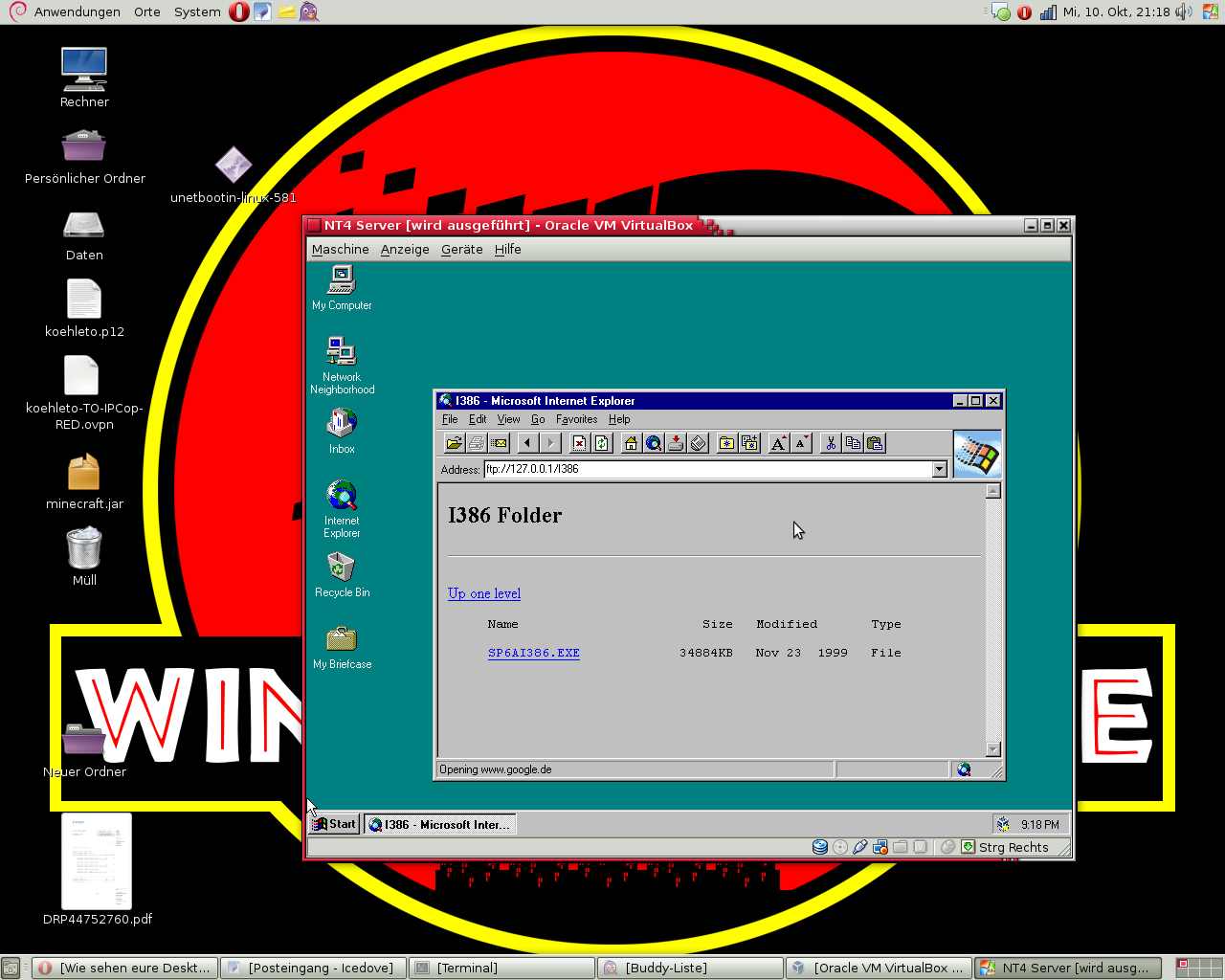Click inside the Address URL field
Viewport: 1225px width, 980px height.
[x=706, y=469]
